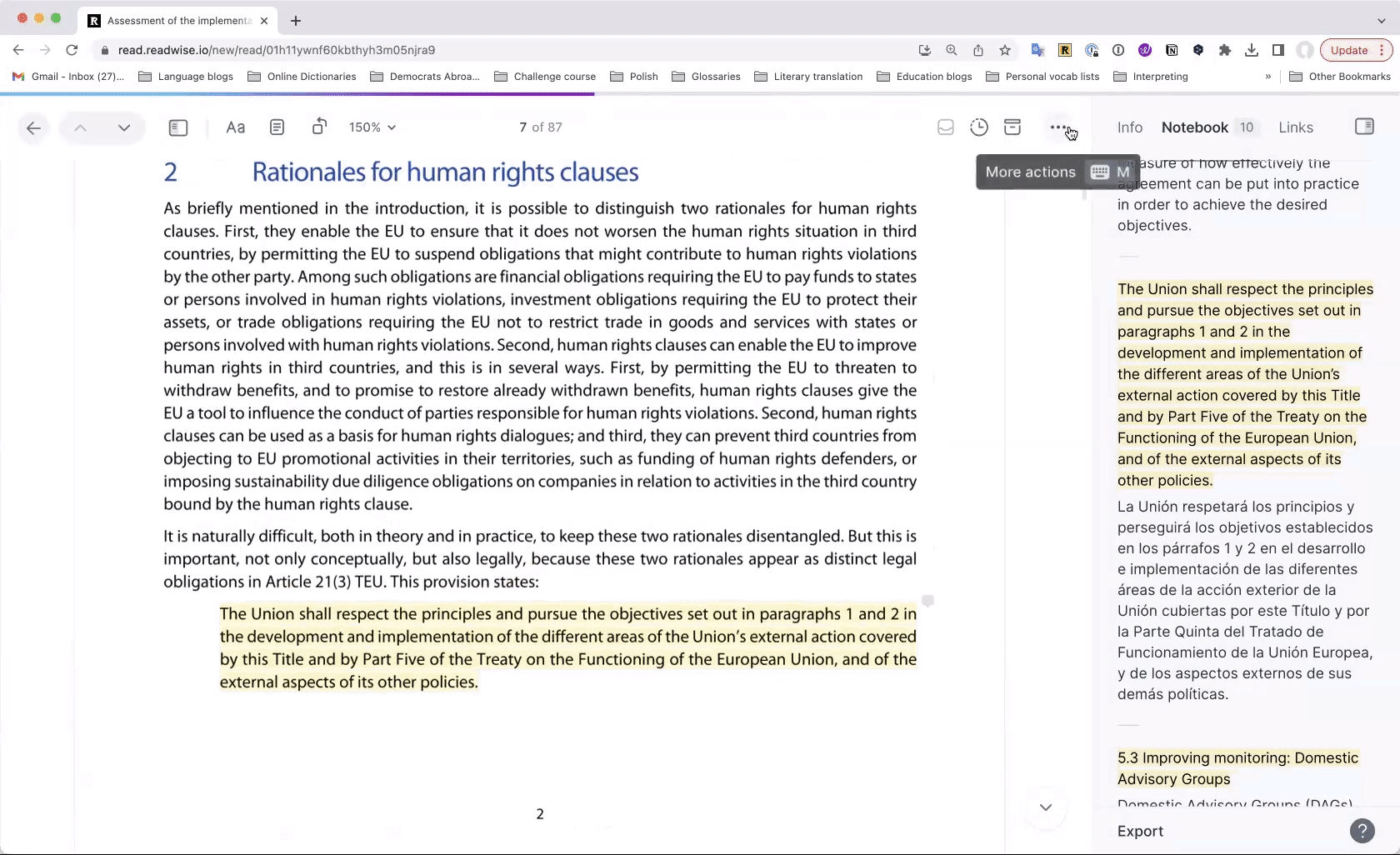
Task: Open browser zoom magnifier icon
Action: pyautogui.click(x=952, y=50)
